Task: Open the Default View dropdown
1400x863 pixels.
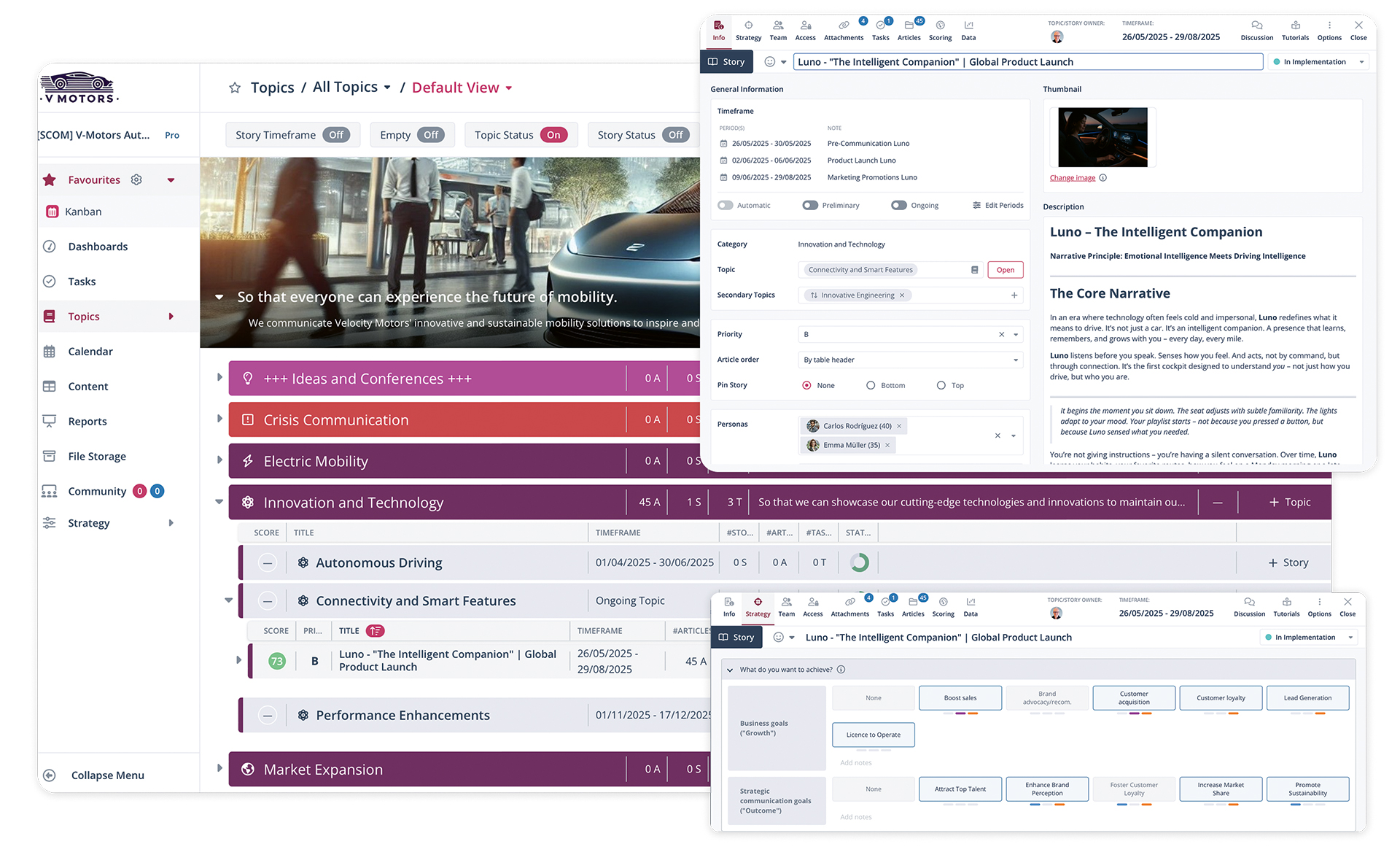Action: click(509, 88)
